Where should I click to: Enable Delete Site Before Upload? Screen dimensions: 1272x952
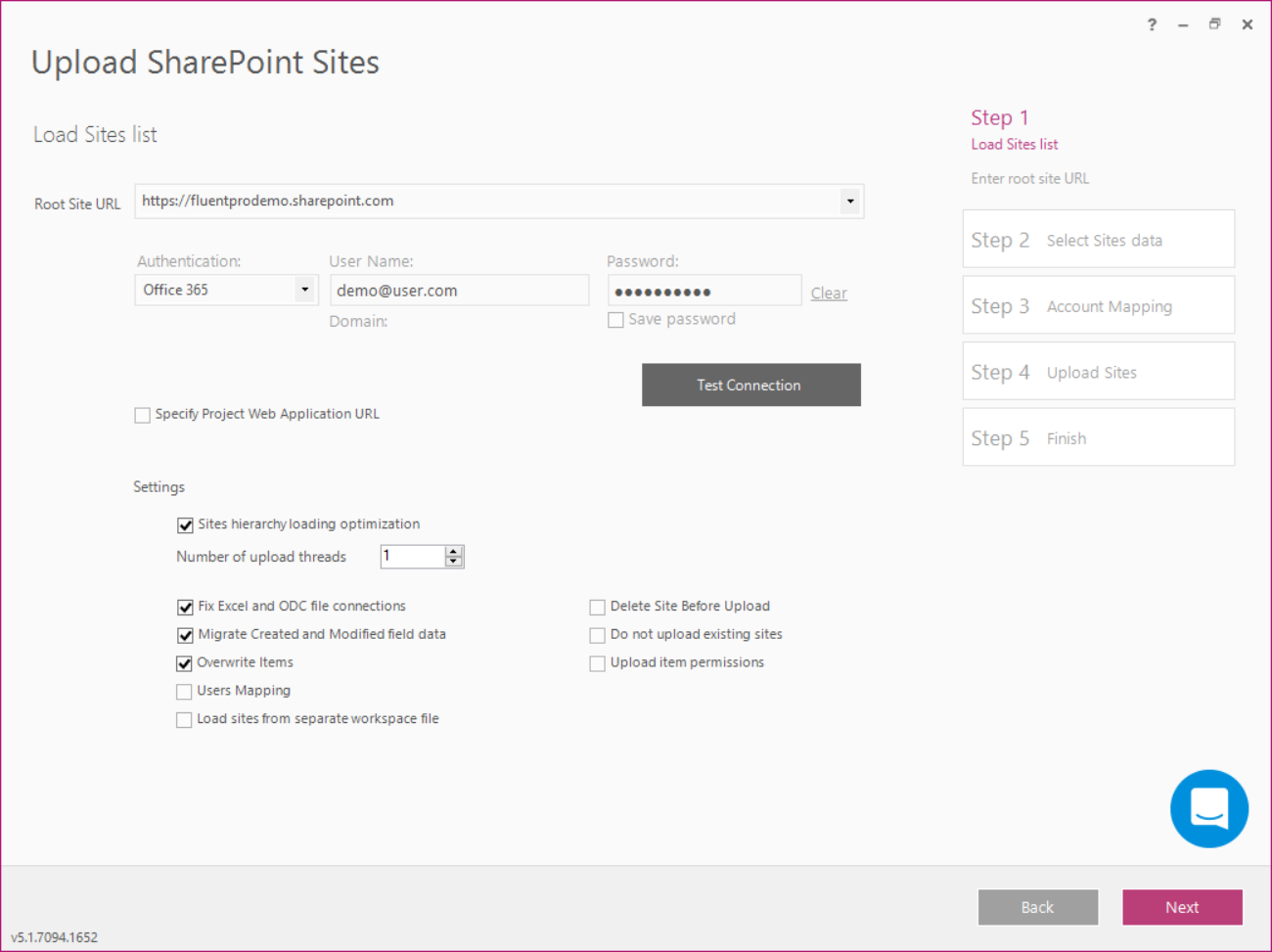597,608
